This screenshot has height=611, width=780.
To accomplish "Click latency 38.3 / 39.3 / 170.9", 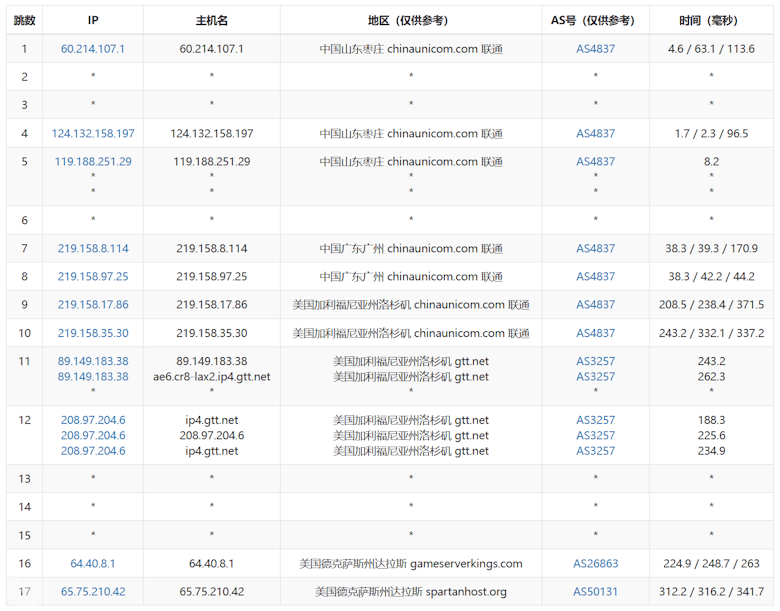I will (x=711, y=248).
